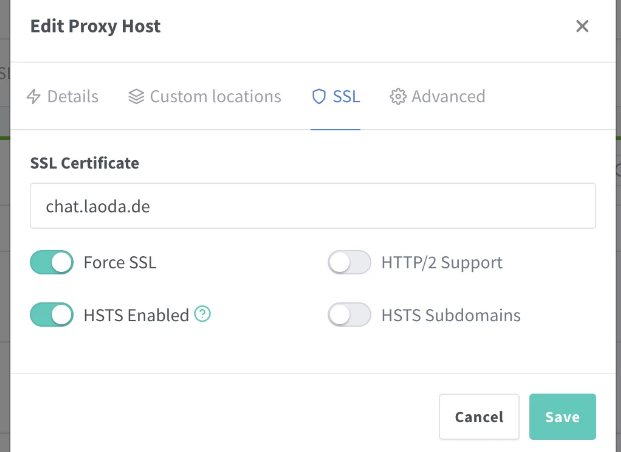Screen dimensions: 621x452
Task: Go to the Advanced tab label
Action: (448, 97)
